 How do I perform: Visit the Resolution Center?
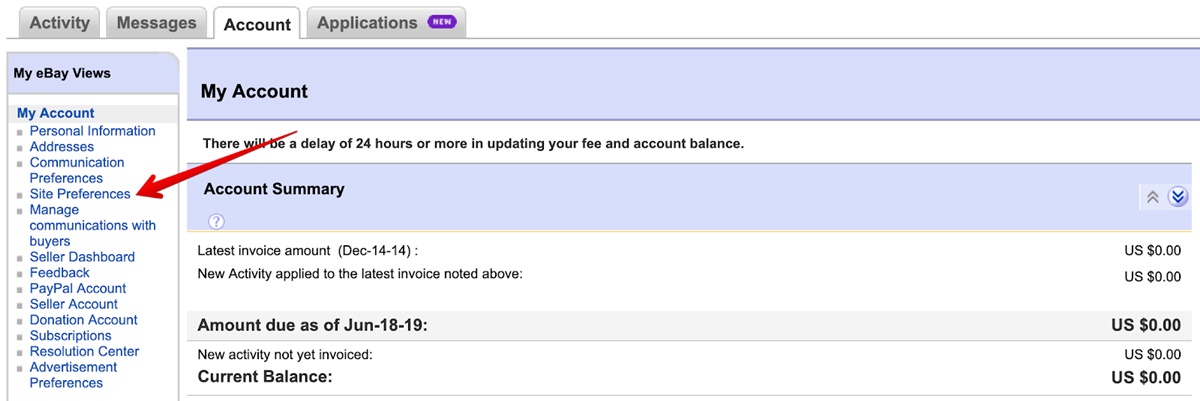[84, 351]
